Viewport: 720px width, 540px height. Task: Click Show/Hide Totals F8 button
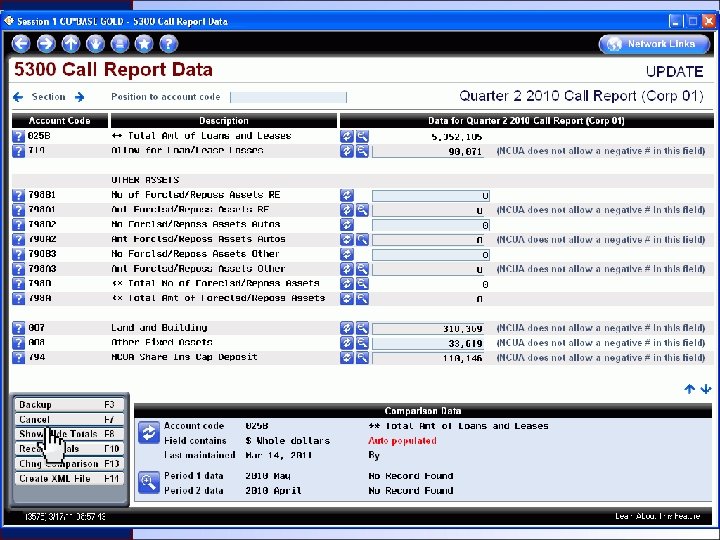click(x=69, y=434)
